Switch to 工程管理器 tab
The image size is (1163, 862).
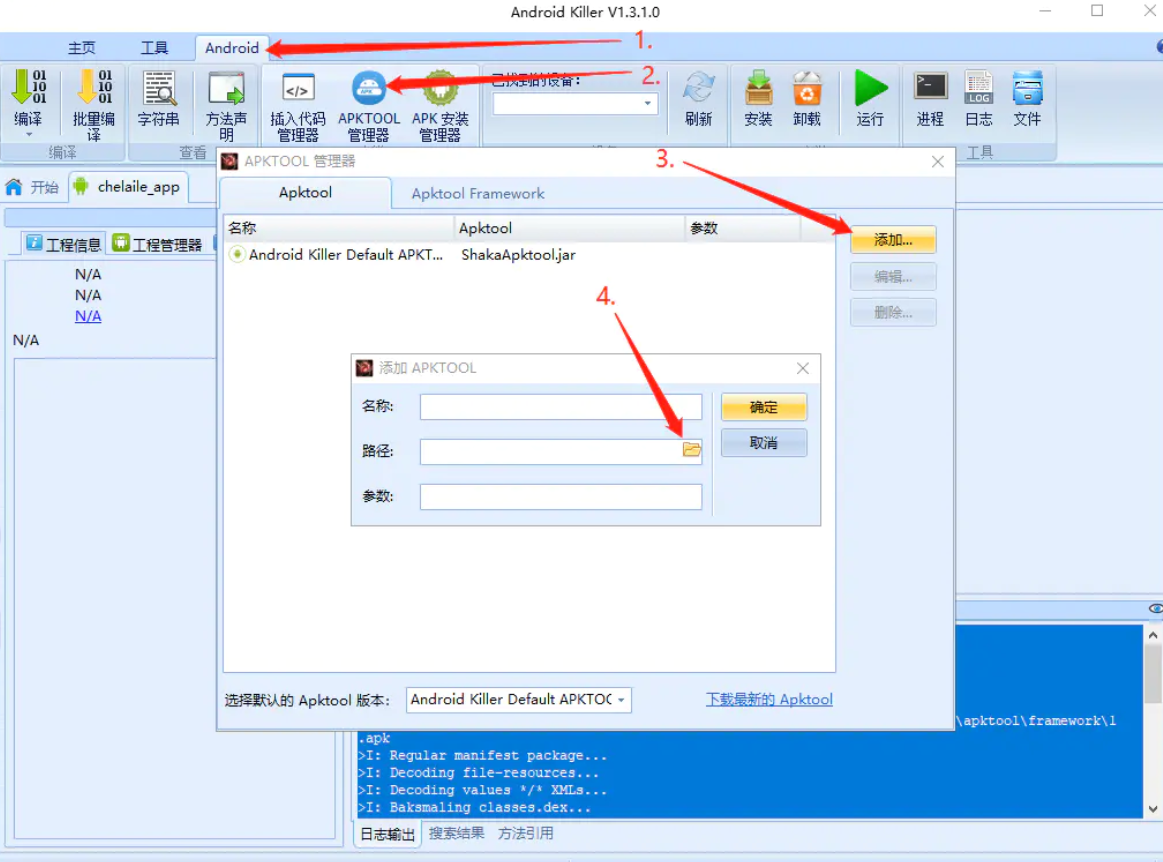(158, 244)
